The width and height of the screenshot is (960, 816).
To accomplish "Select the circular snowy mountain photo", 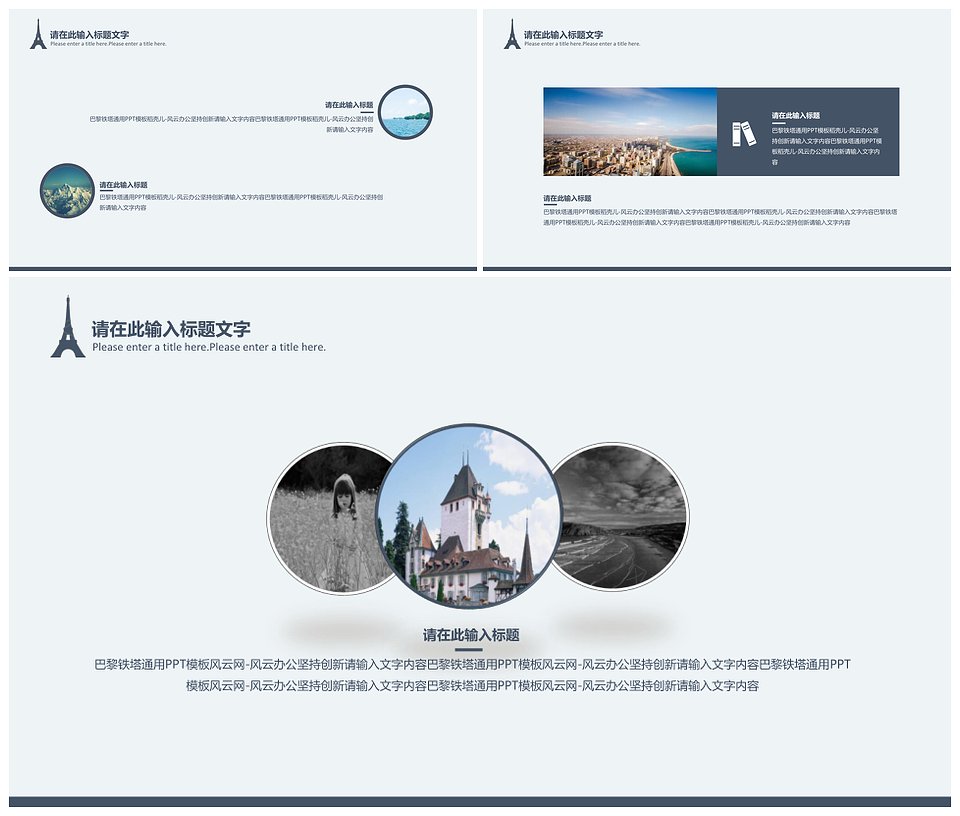I will point(67,190).
